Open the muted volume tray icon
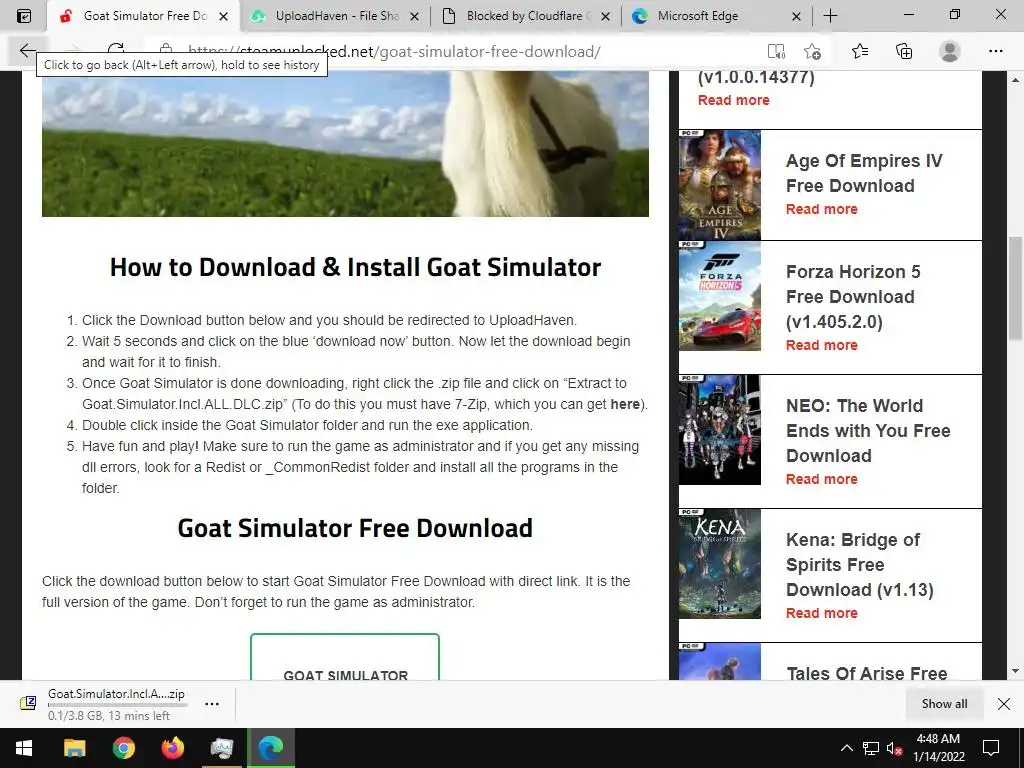1024x768 pixels. click(x=894, y=748)
